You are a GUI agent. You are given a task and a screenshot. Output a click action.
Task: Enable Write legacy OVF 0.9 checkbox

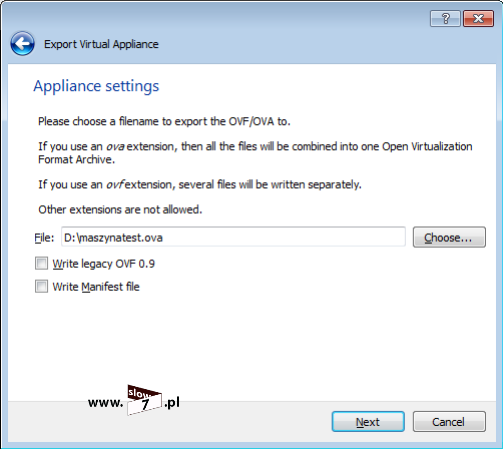coord(41,263)
